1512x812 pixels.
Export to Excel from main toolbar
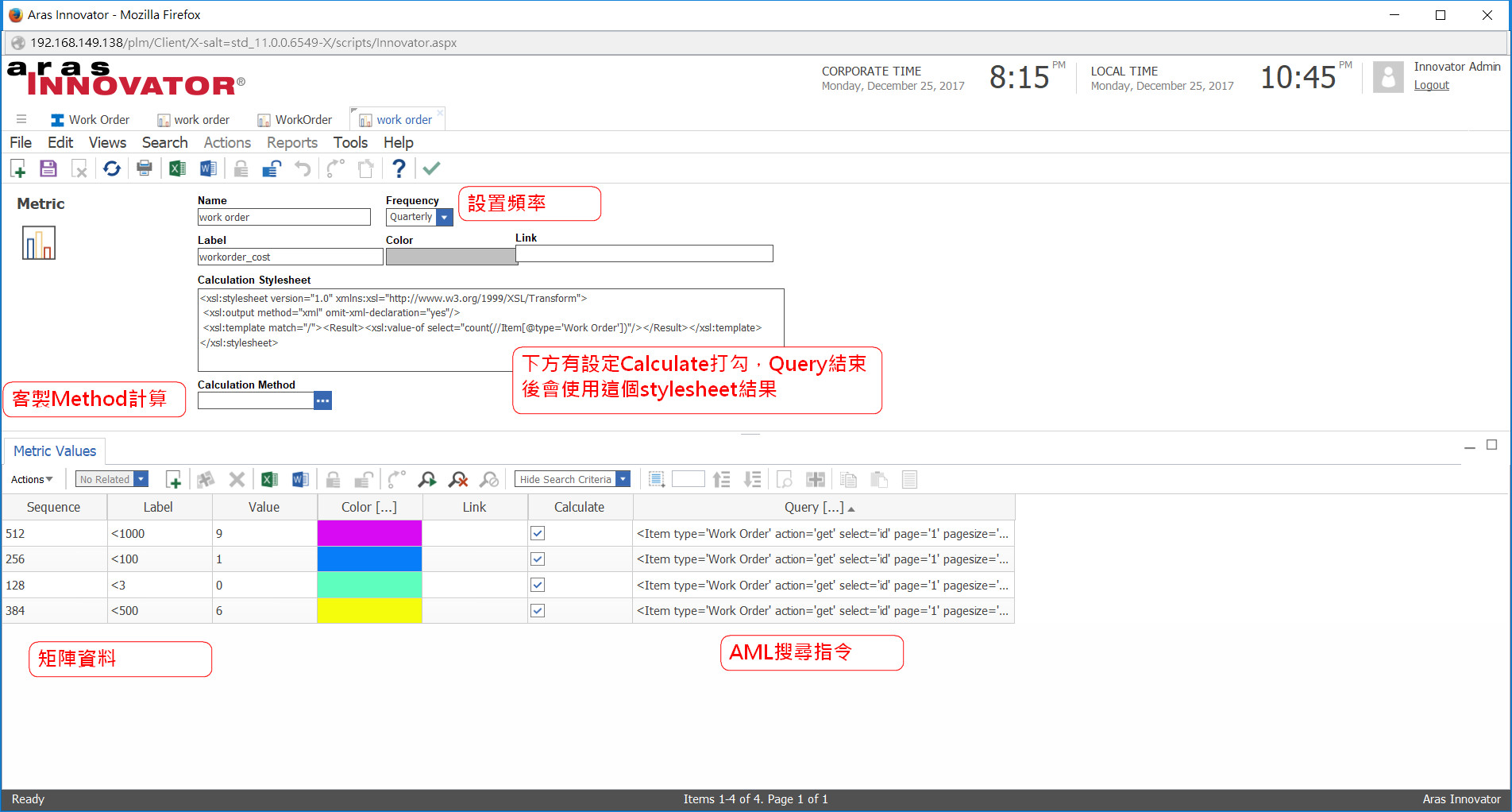coord(177,168)
